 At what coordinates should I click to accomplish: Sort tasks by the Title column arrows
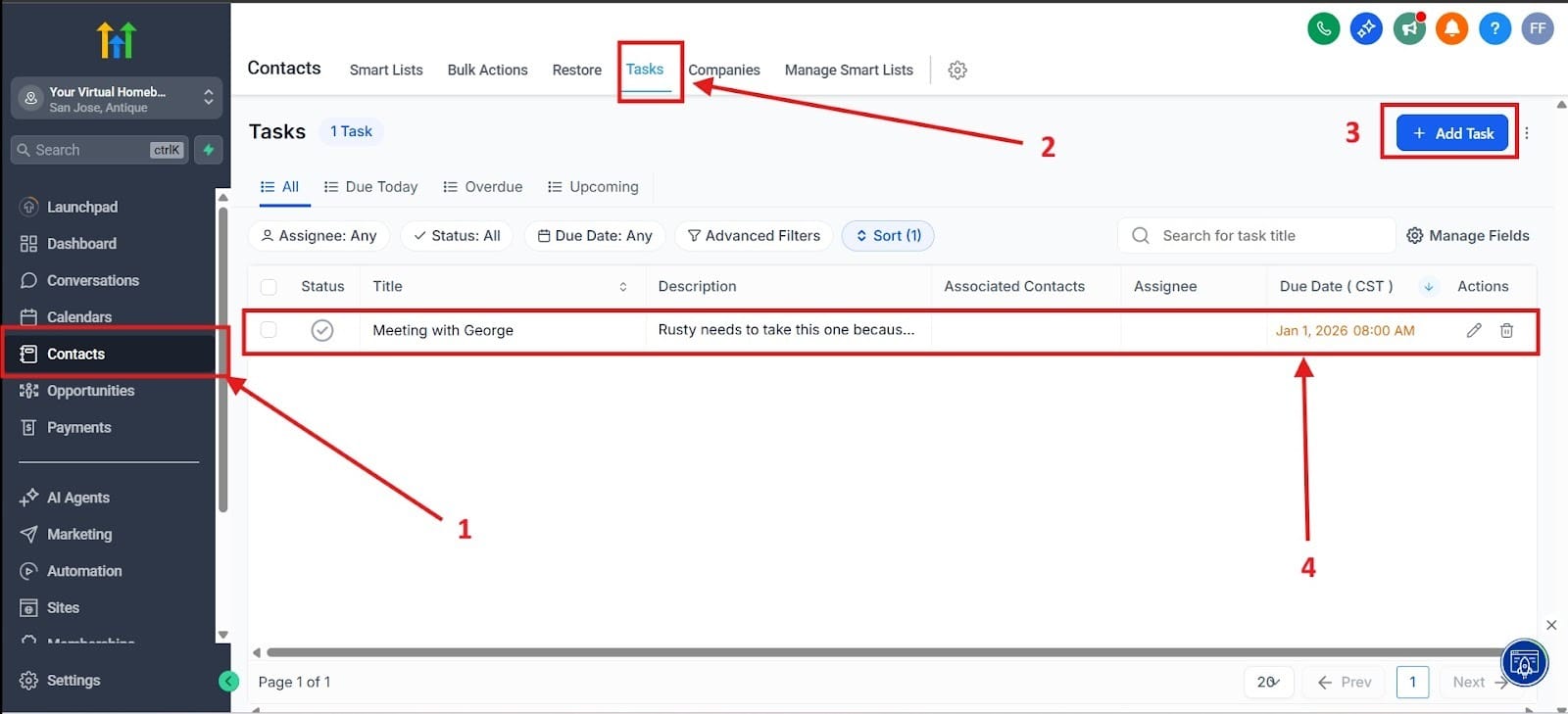(623, 287)
